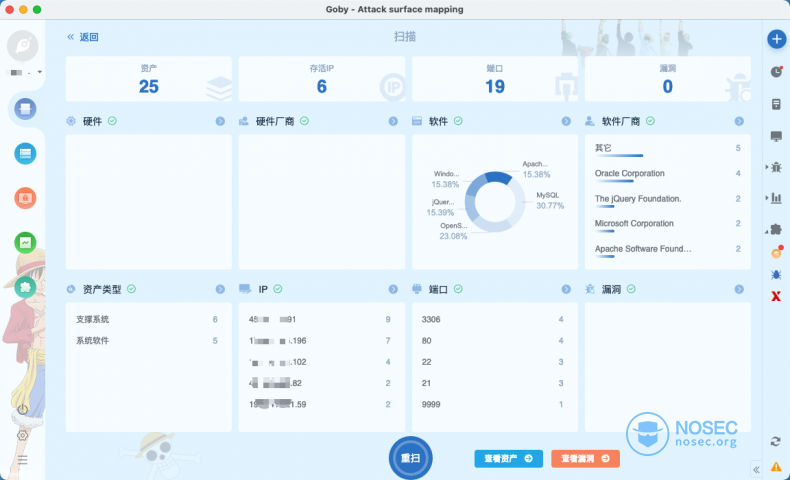
Task: Expand the 端口 panel arrow
Action: coord(566,289)
